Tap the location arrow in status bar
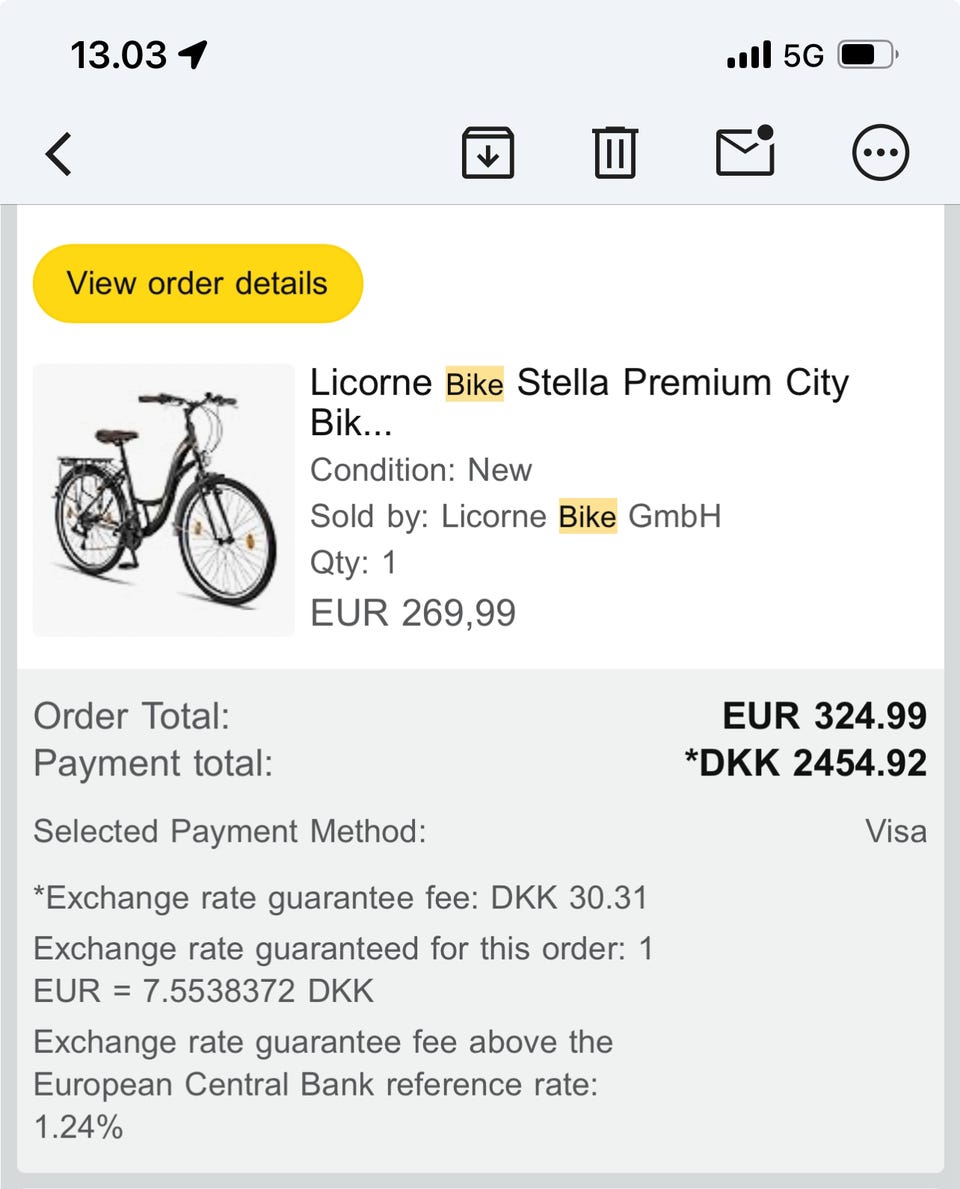Viewport: 960px width, 1189px height. pos(193,55)
